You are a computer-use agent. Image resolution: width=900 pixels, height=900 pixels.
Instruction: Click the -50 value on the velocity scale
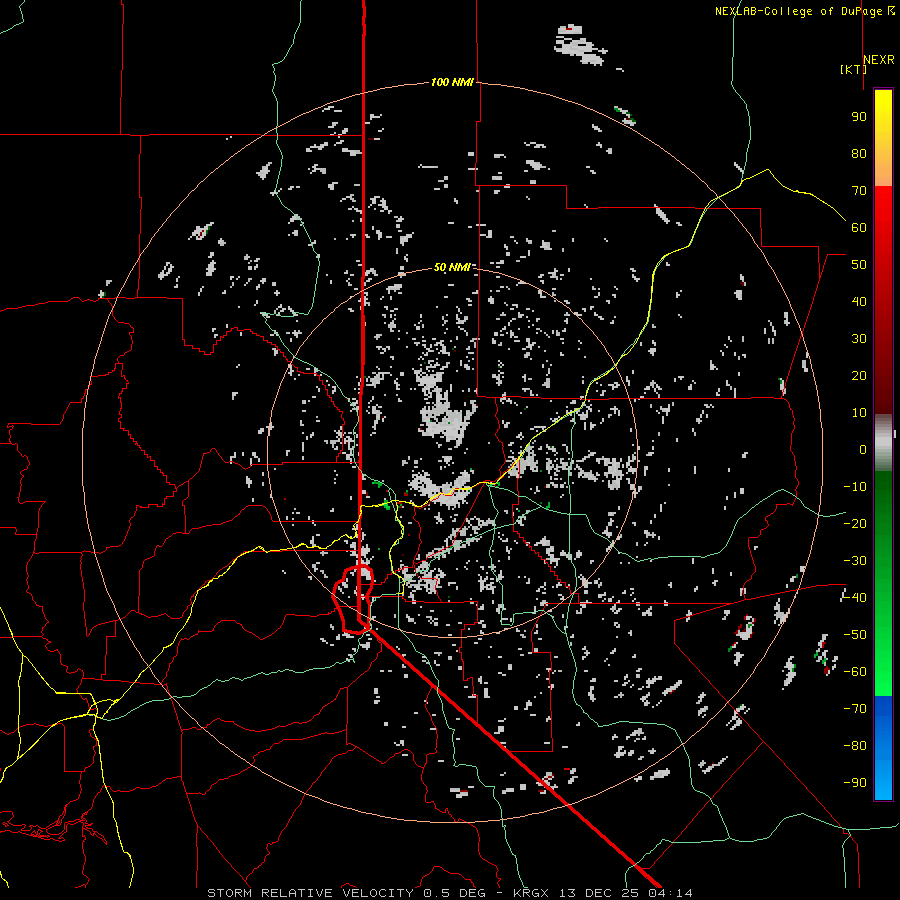click(855, 635)
